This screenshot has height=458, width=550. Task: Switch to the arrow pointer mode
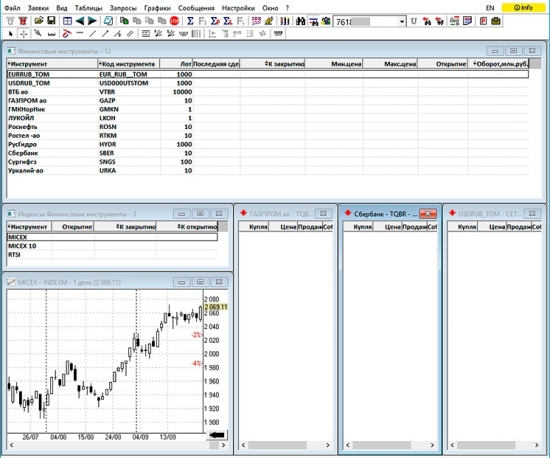(11, 34)
